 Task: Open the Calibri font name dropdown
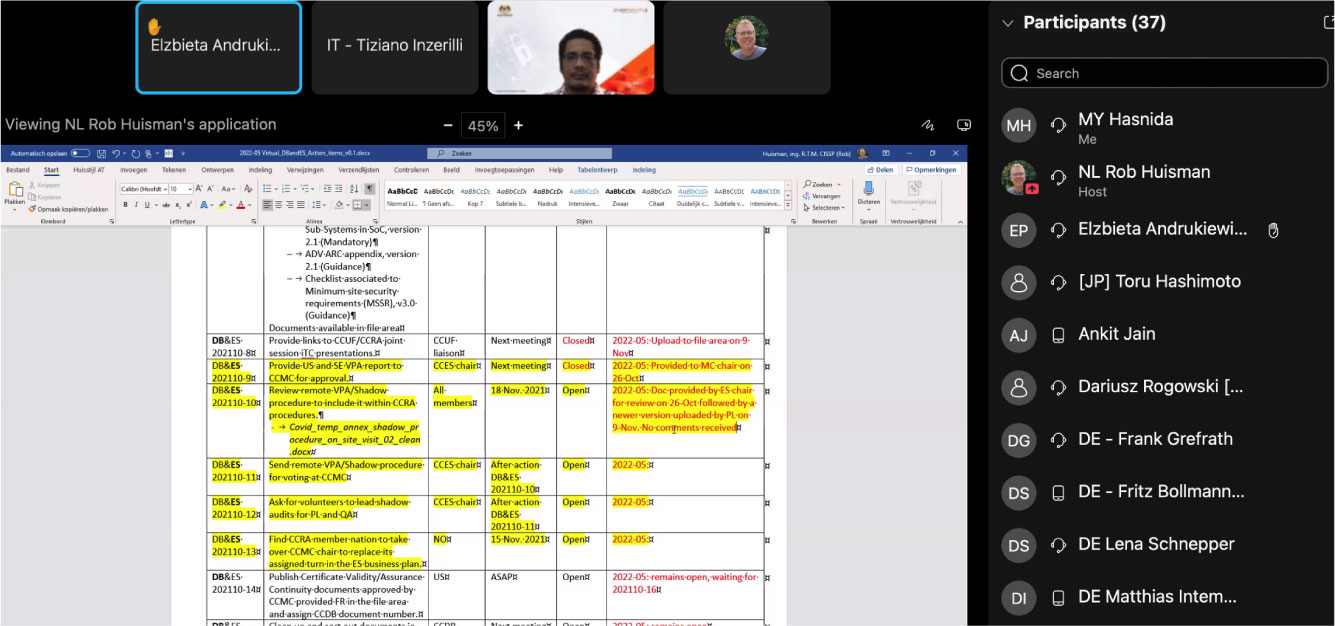(145, 189)
